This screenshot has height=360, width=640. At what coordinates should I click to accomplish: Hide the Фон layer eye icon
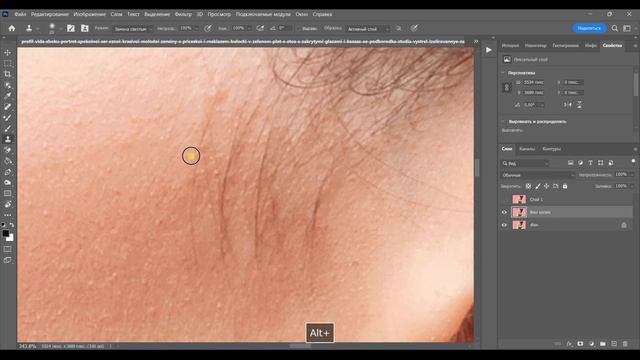[x=504, y=225]
